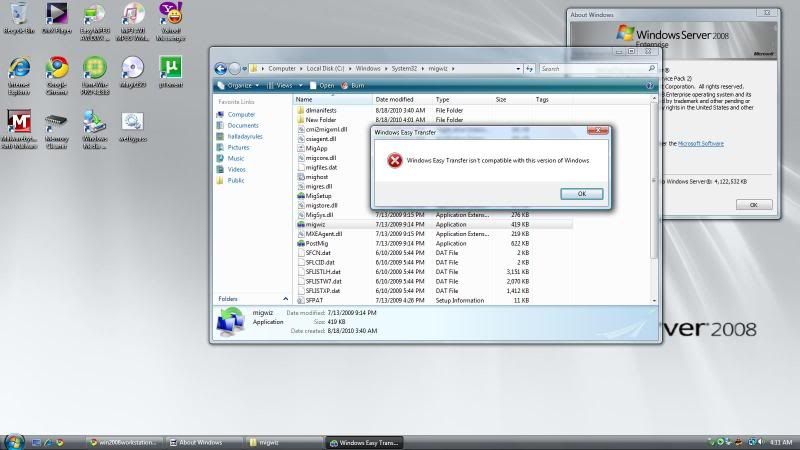
Task: Launch Google Chrome from the desktop
Action: click(x=57, y=74)
